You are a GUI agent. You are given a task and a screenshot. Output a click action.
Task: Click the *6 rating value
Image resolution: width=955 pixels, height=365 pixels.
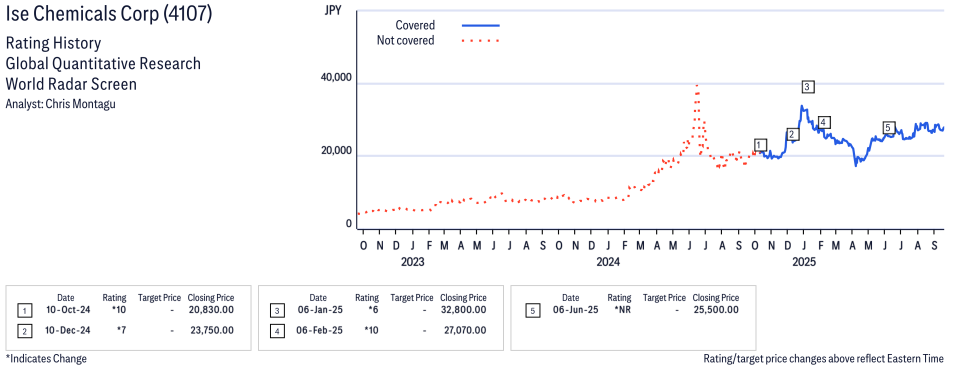[x=373, y=310]
